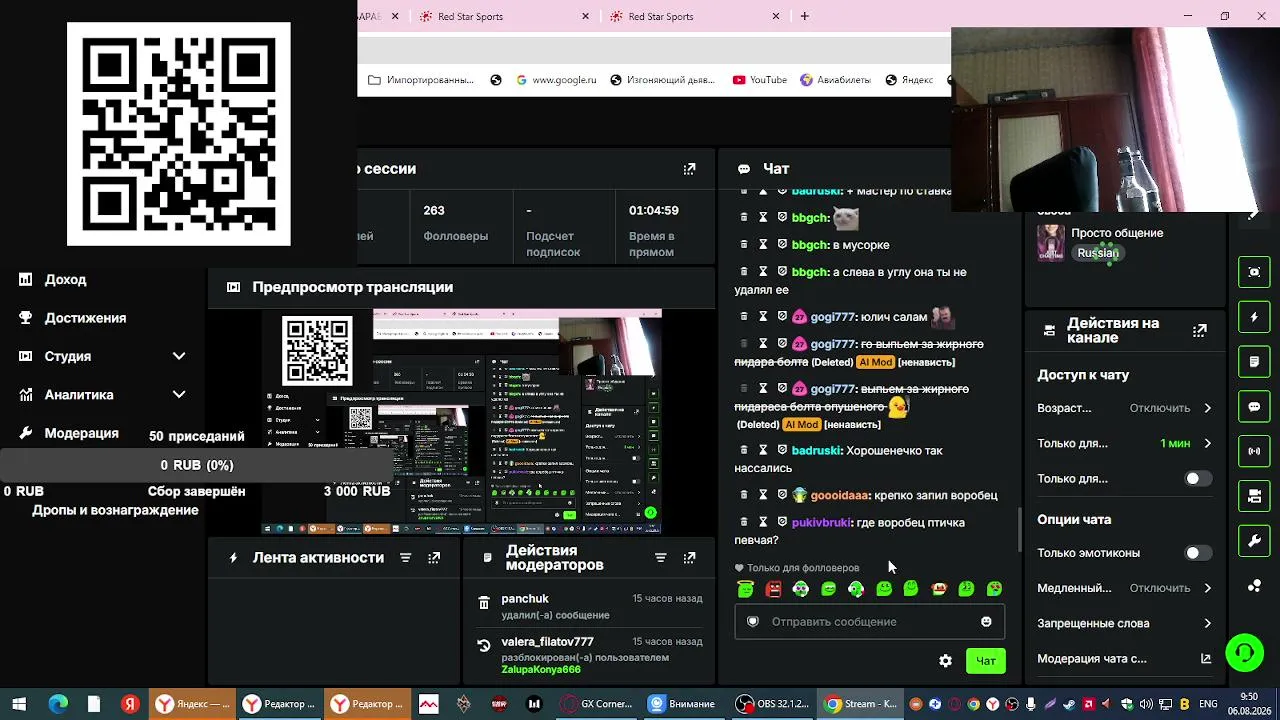This screenshot has height=720, width=1280.
Task: Open the camera quick action
Action: 1254,496
